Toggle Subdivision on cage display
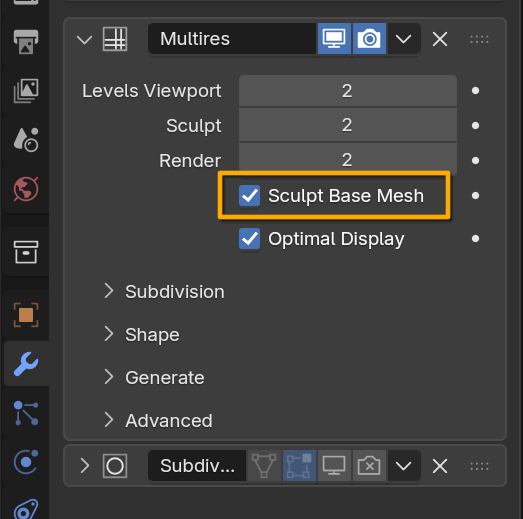Image resolution: width=523 pixels, height=519 pixels. point(264,466)
